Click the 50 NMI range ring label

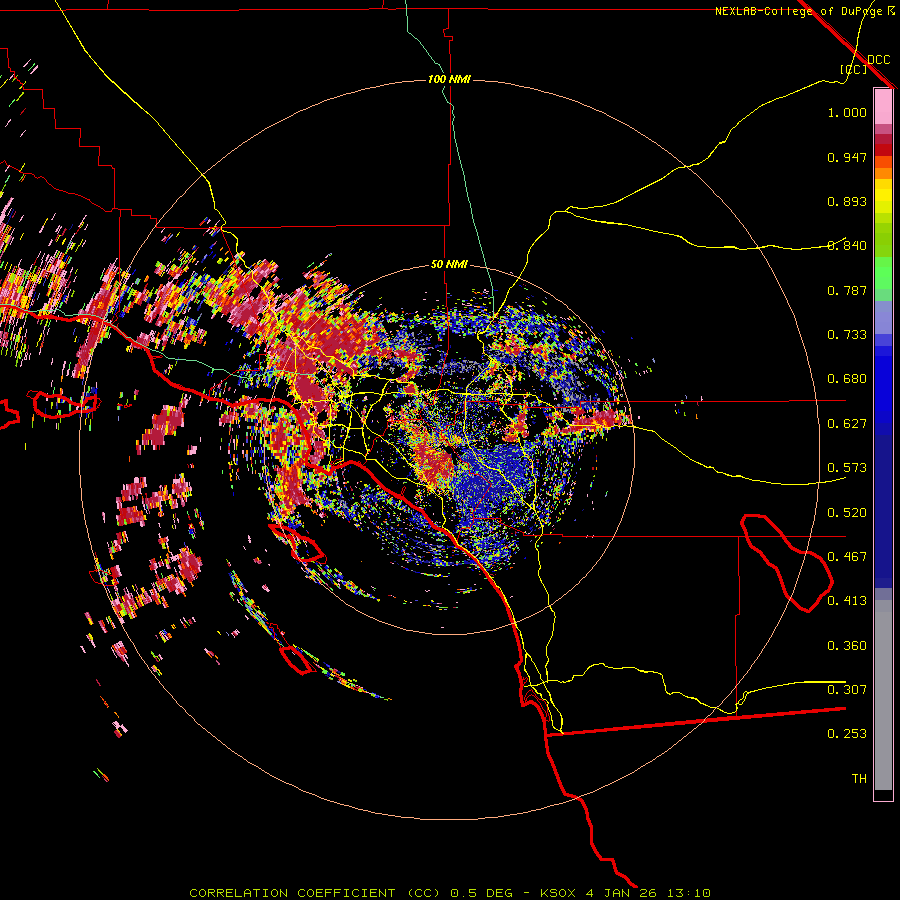point(449,264)
